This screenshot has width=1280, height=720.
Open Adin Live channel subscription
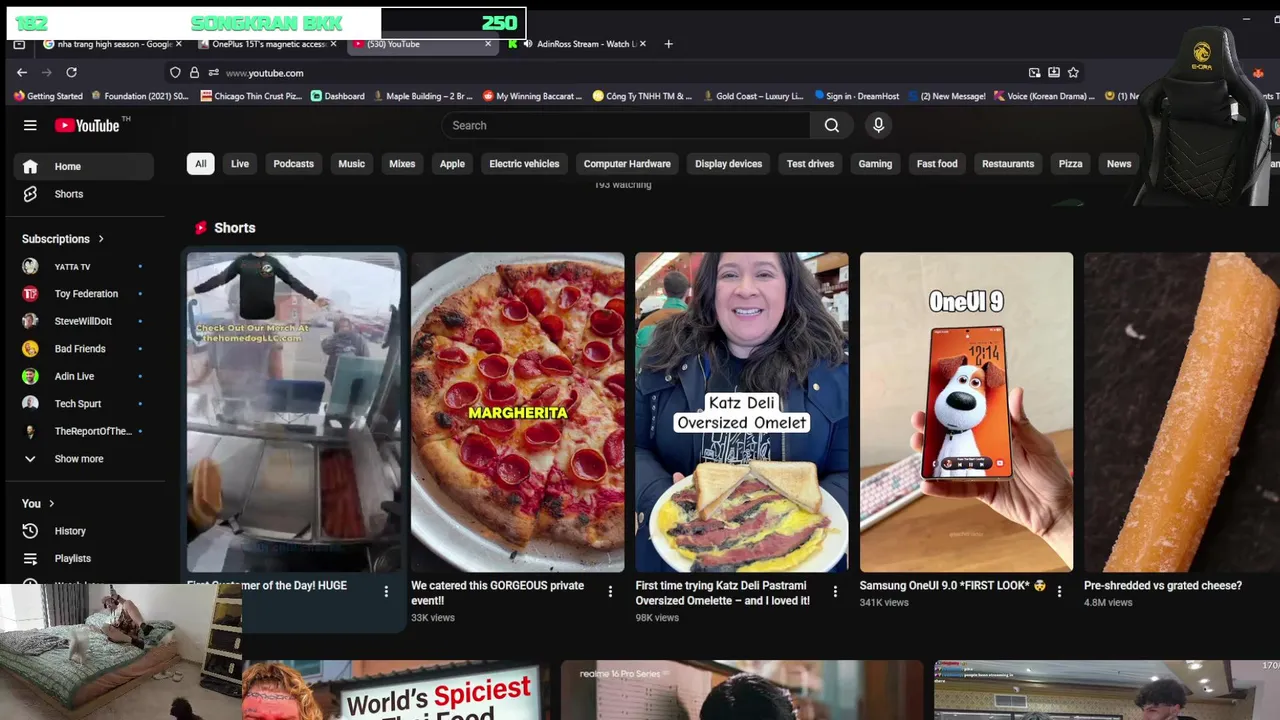84,376
